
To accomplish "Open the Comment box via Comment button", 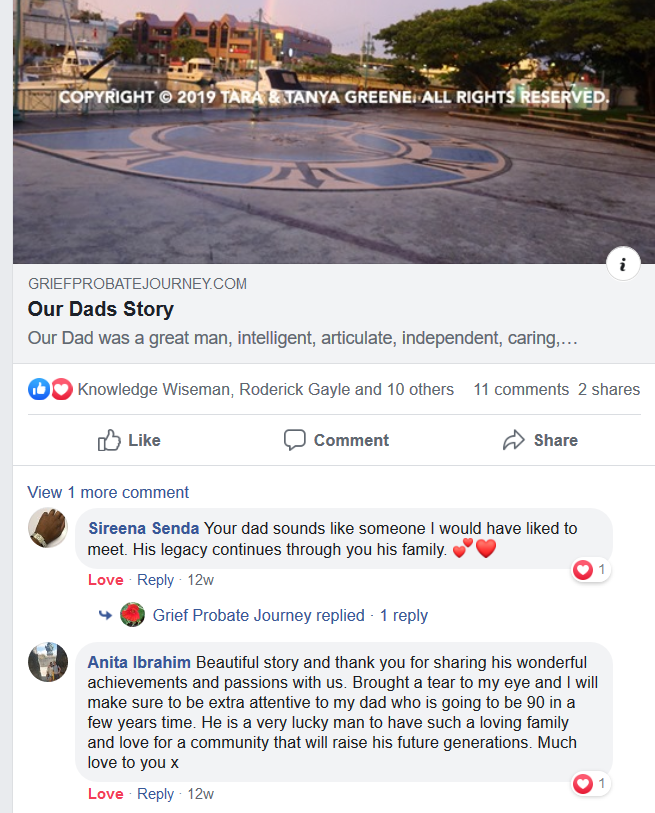I will [336, 440].
